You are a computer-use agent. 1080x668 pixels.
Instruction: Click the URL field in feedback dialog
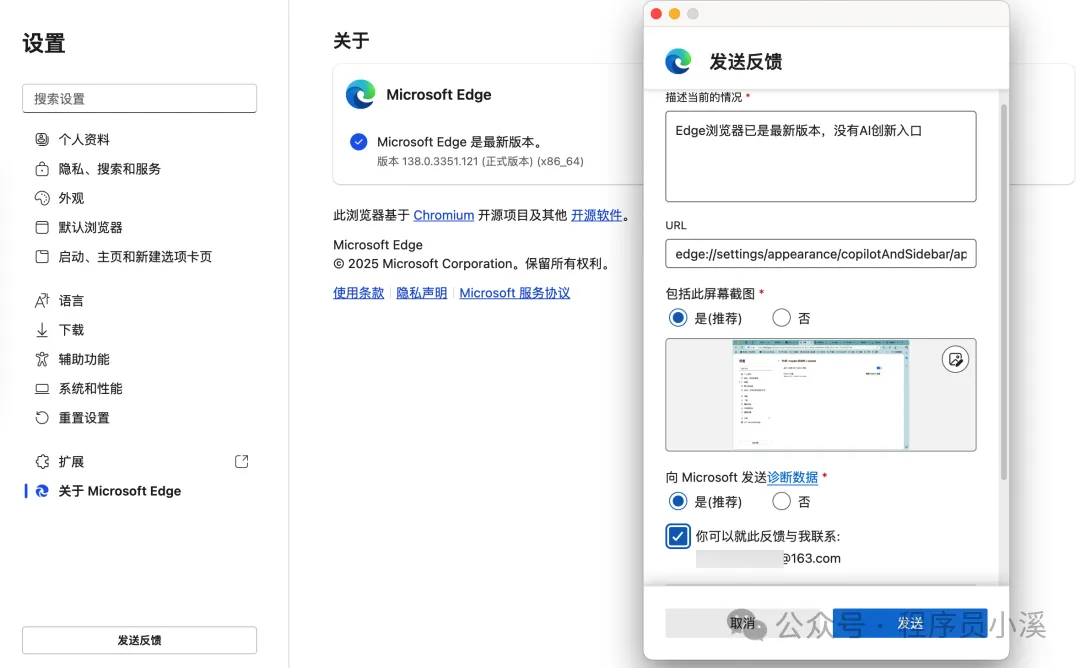click(x=820, y=253)
